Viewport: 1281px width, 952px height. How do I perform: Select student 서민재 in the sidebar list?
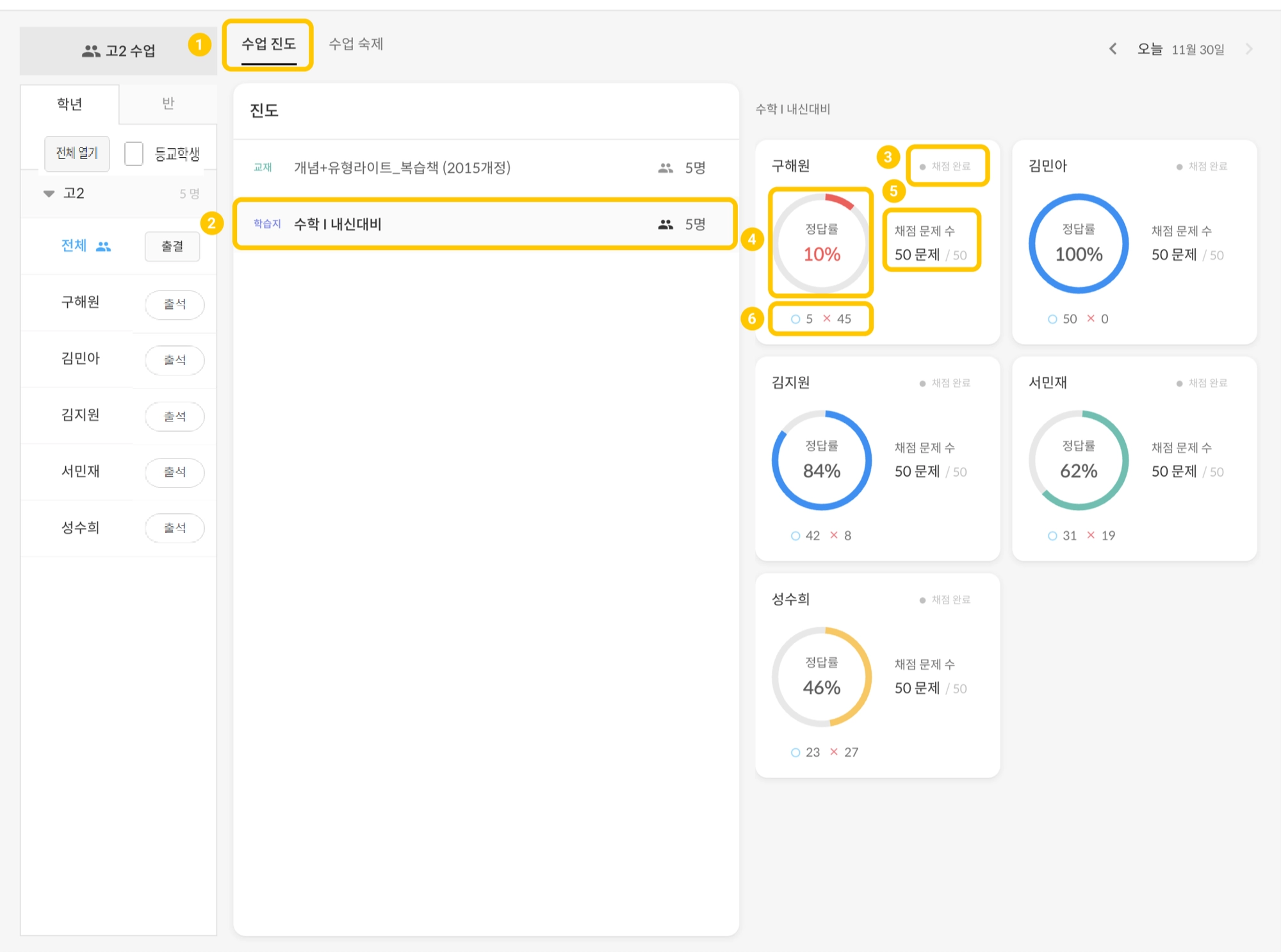point(81,472)
